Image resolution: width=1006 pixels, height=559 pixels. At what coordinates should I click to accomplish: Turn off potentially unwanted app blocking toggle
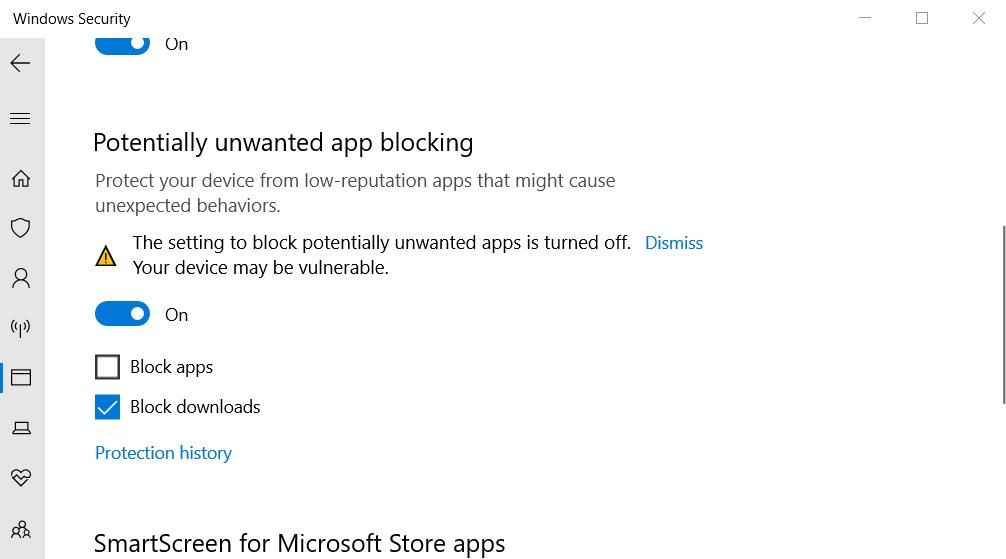pos(122,314)
